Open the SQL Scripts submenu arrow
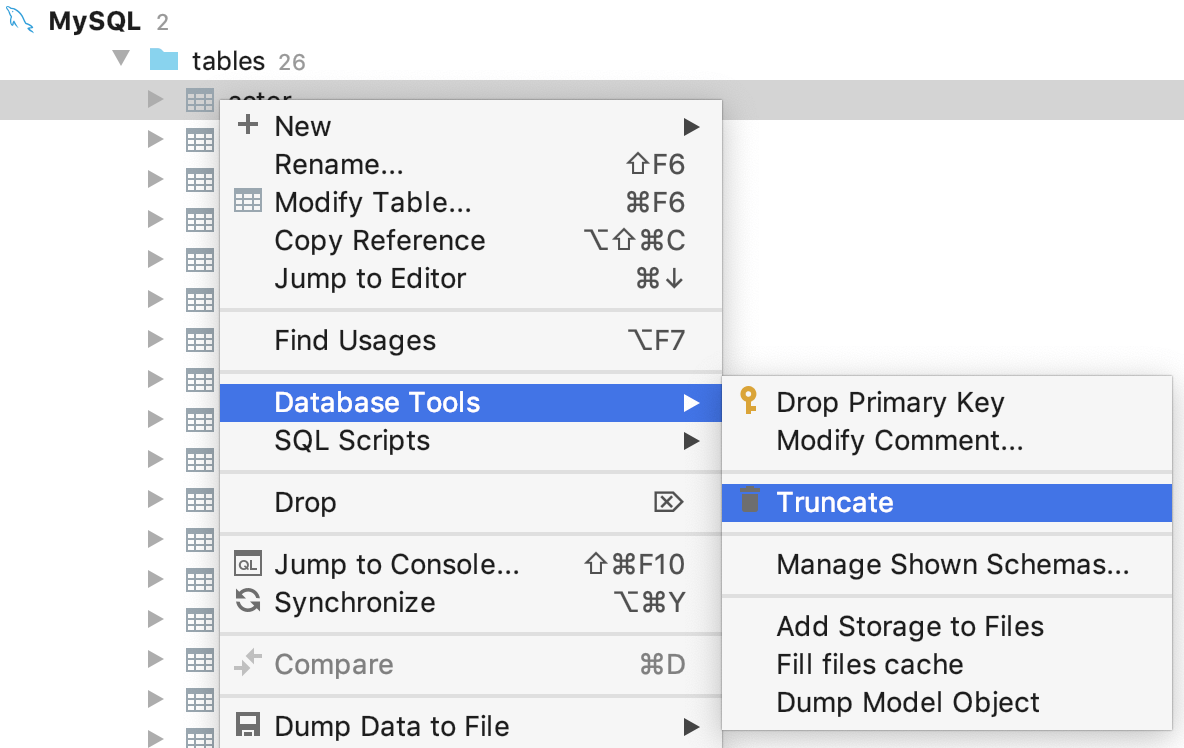This screenshot has width=1184, height=748. click(691, 441)
